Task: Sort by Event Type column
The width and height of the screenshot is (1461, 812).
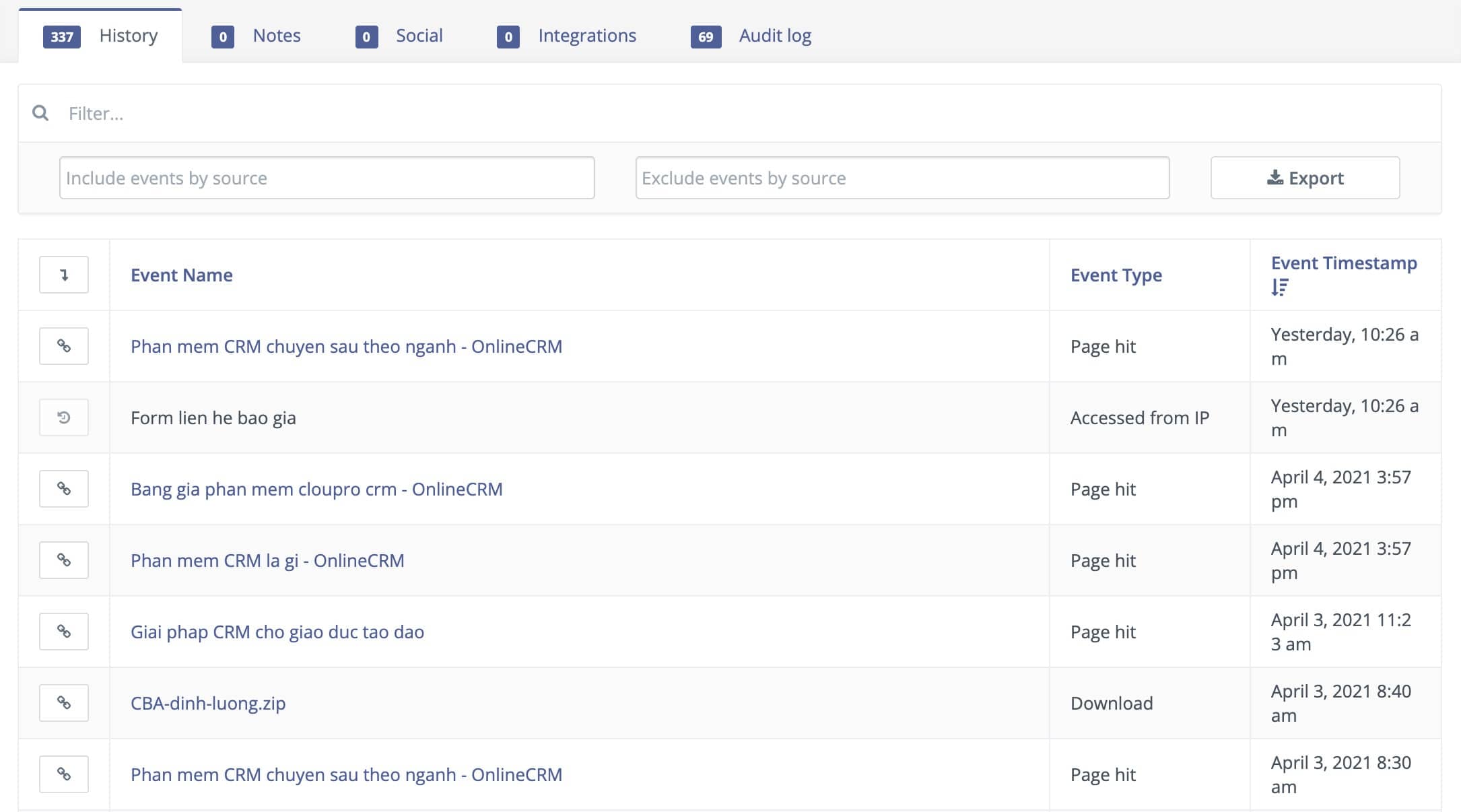Action: tap(1116, 275)
